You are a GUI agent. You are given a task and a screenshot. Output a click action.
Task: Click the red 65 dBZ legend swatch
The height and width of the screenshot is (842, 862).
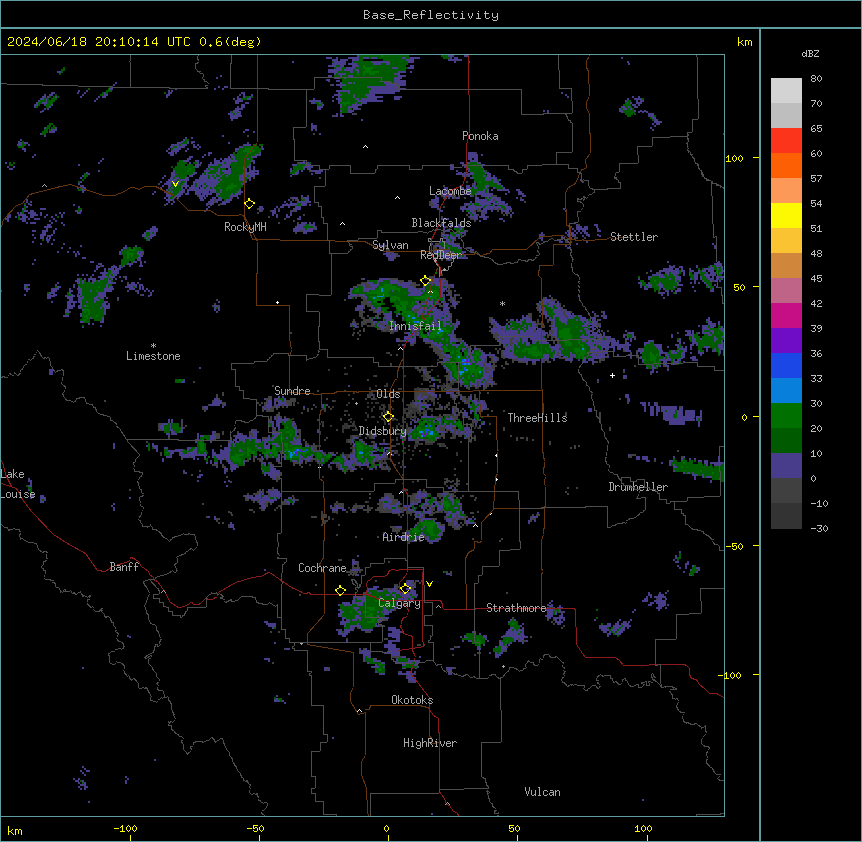point(786,141)
